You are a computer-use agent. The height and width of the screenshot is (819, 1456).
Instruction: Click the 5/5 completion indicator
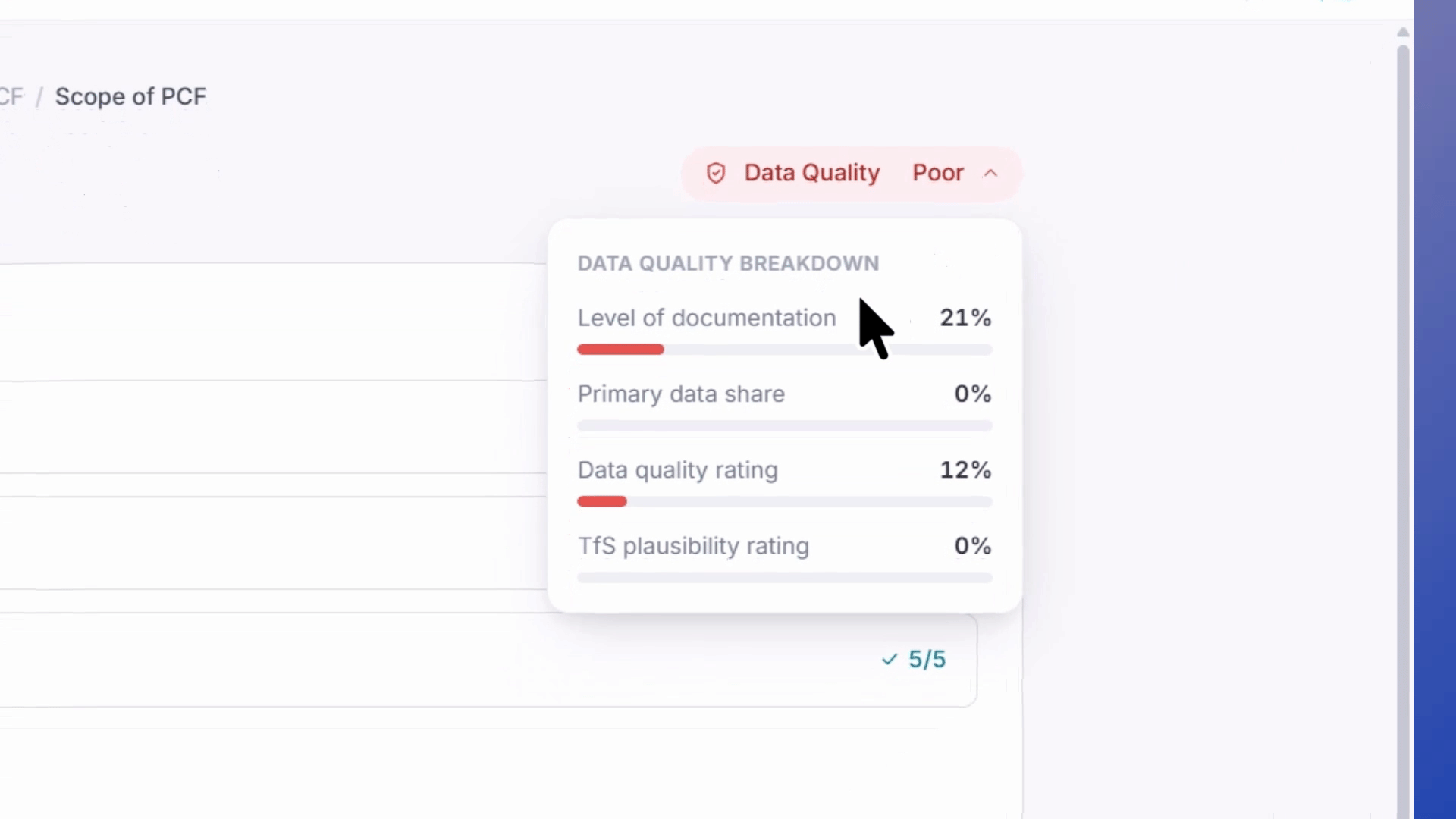pyautogui.click(x=914, y=660)
